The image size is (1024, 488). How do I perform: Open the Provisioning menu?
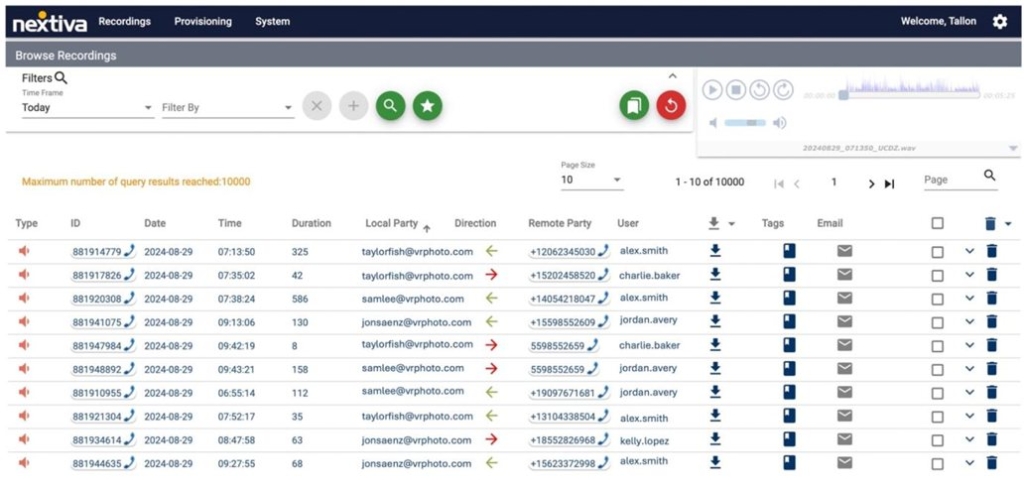pyautogui.click(x=203, y=21)
